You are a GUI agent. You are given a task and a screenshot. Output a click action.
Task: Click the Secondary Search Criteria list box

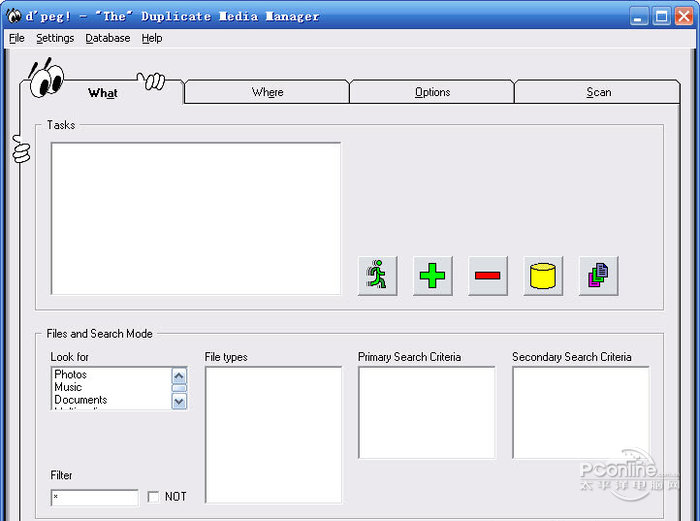click(580, 413)
